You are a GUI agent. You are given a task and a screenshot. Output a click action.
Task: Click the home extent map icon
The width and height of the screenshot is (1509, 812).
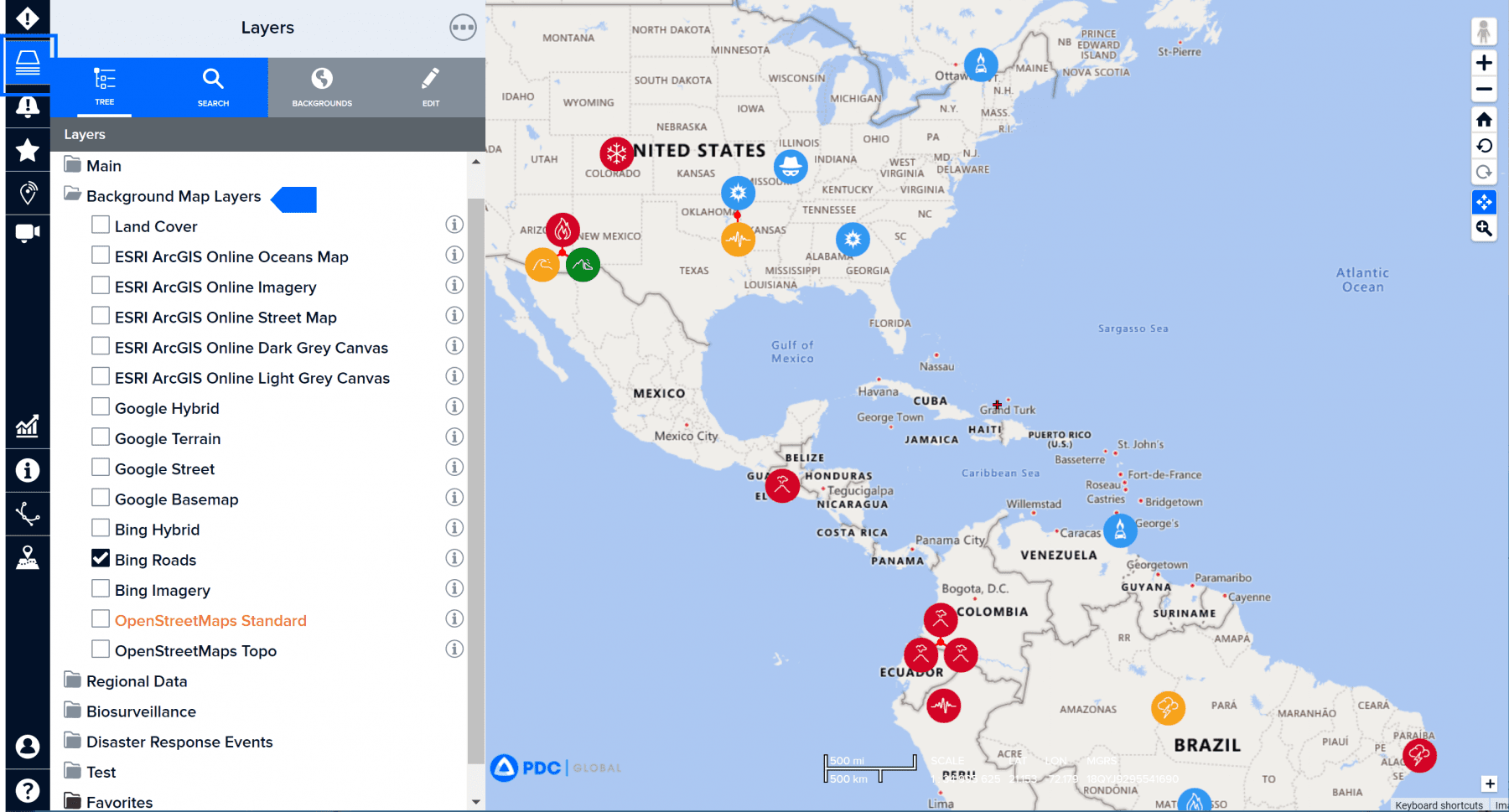[x=1484, y=120]
